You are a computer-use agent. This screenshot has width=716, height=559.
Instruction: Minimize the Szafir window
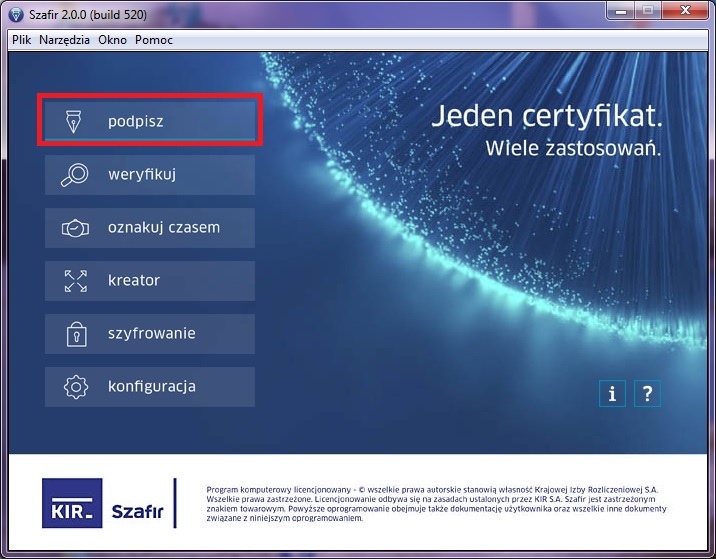tap(621, 11)
